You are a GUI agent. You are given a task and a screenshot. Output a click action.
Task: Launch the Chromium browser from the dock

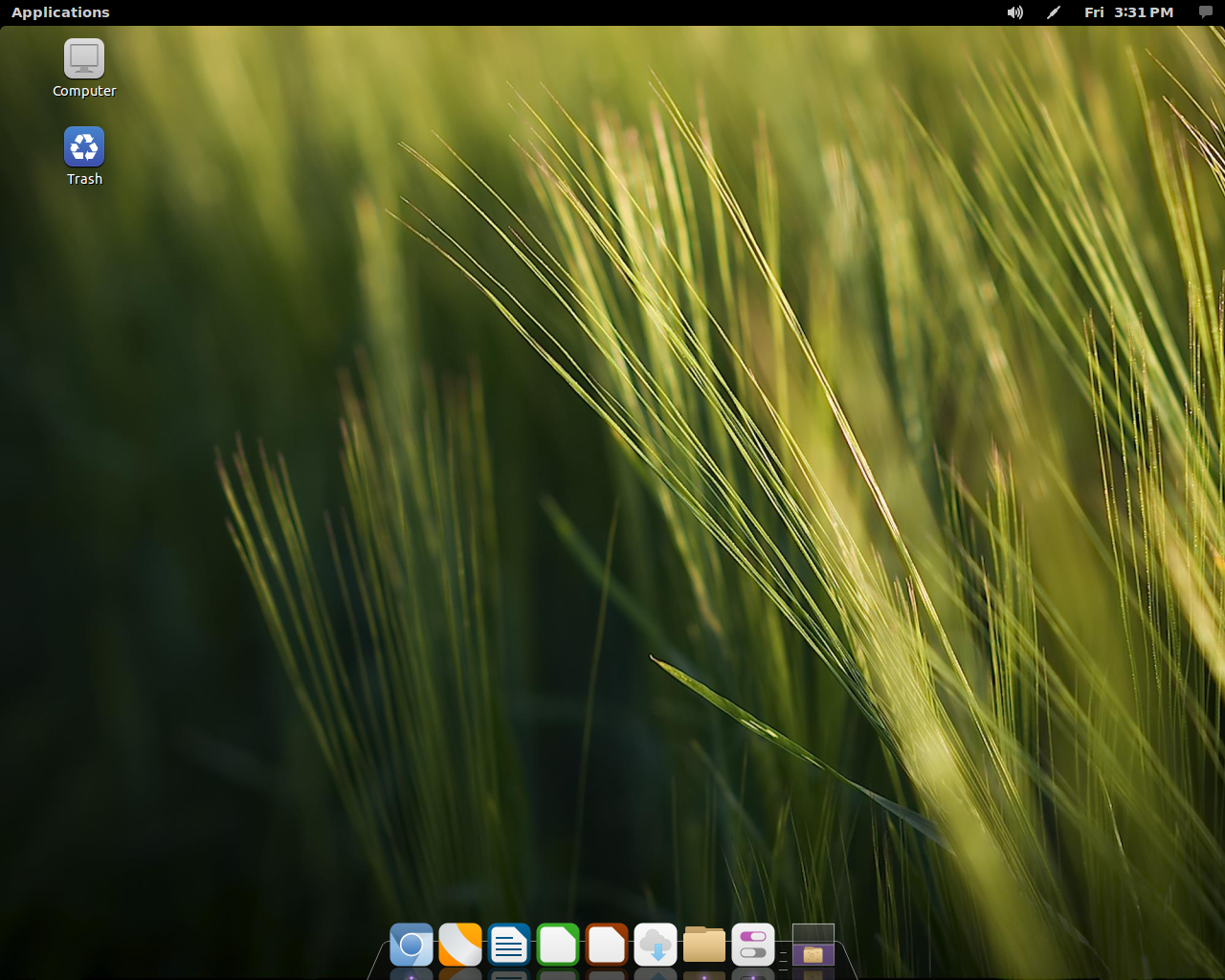412,946
